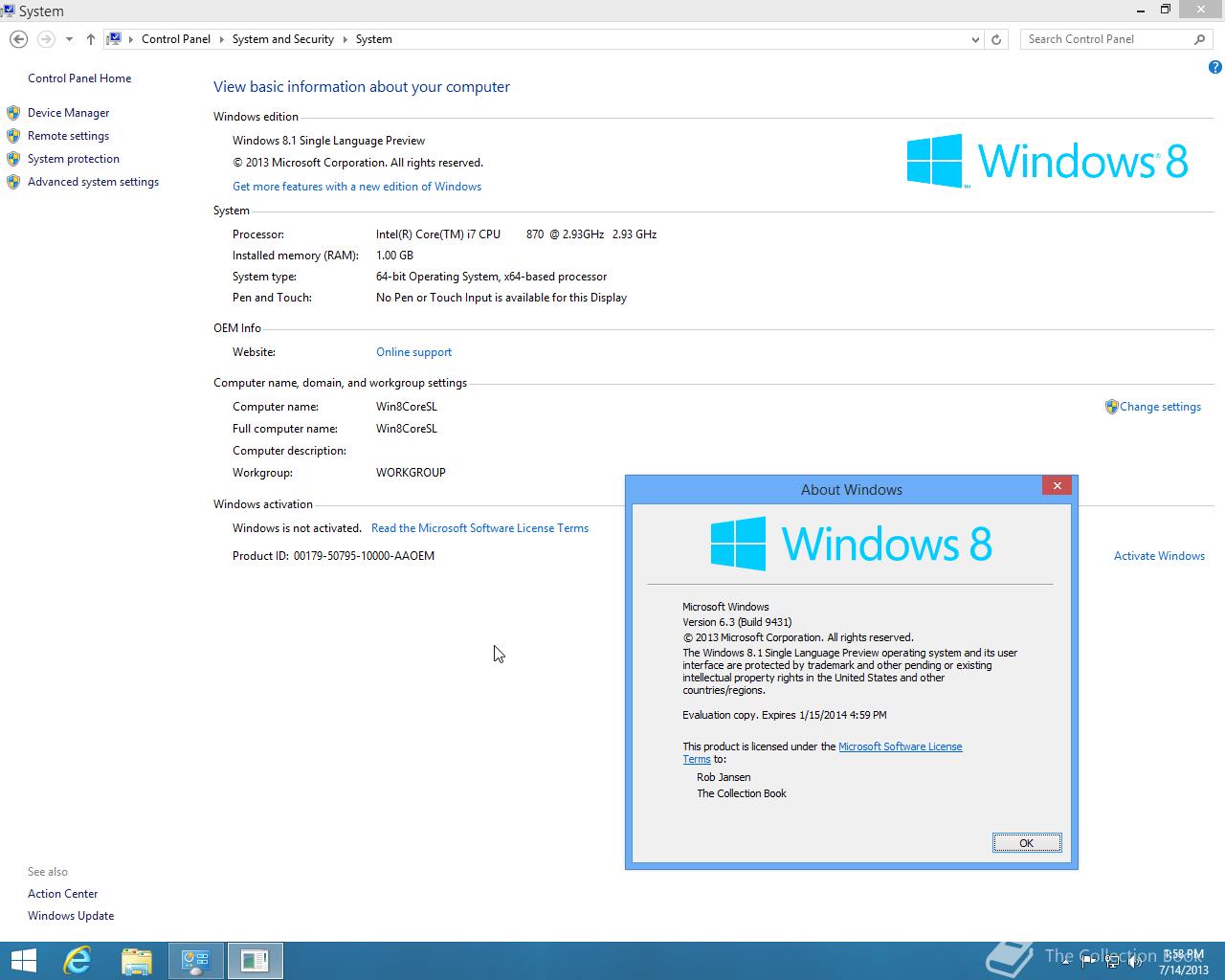Open the Online support website link

pos(413,352)
